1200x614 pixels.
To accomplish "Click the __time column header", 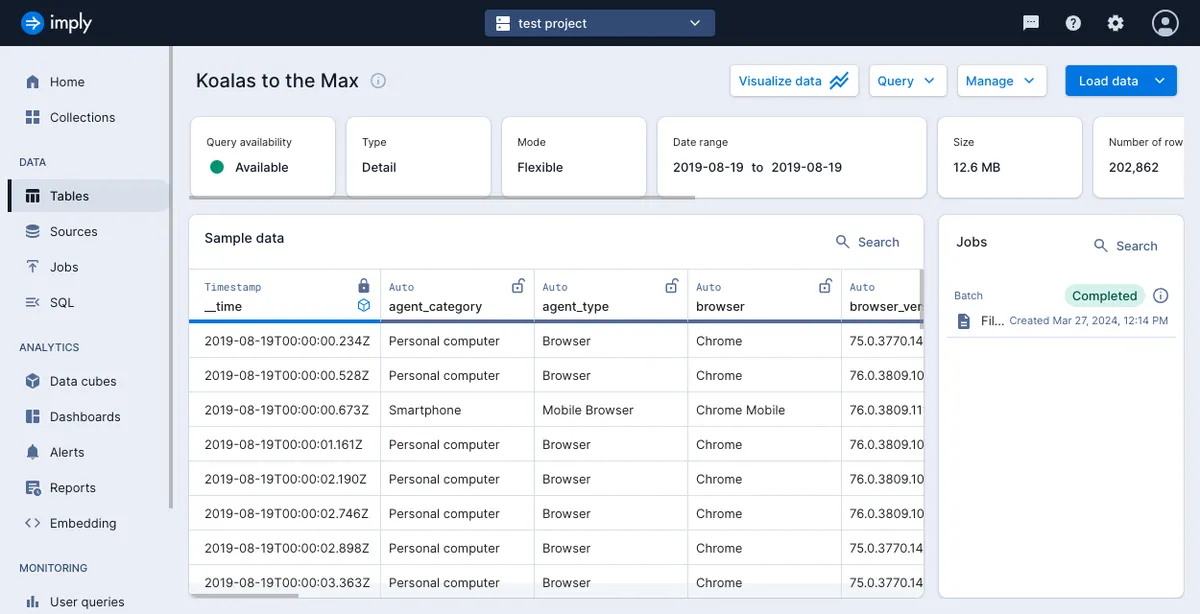I will 285,296.
